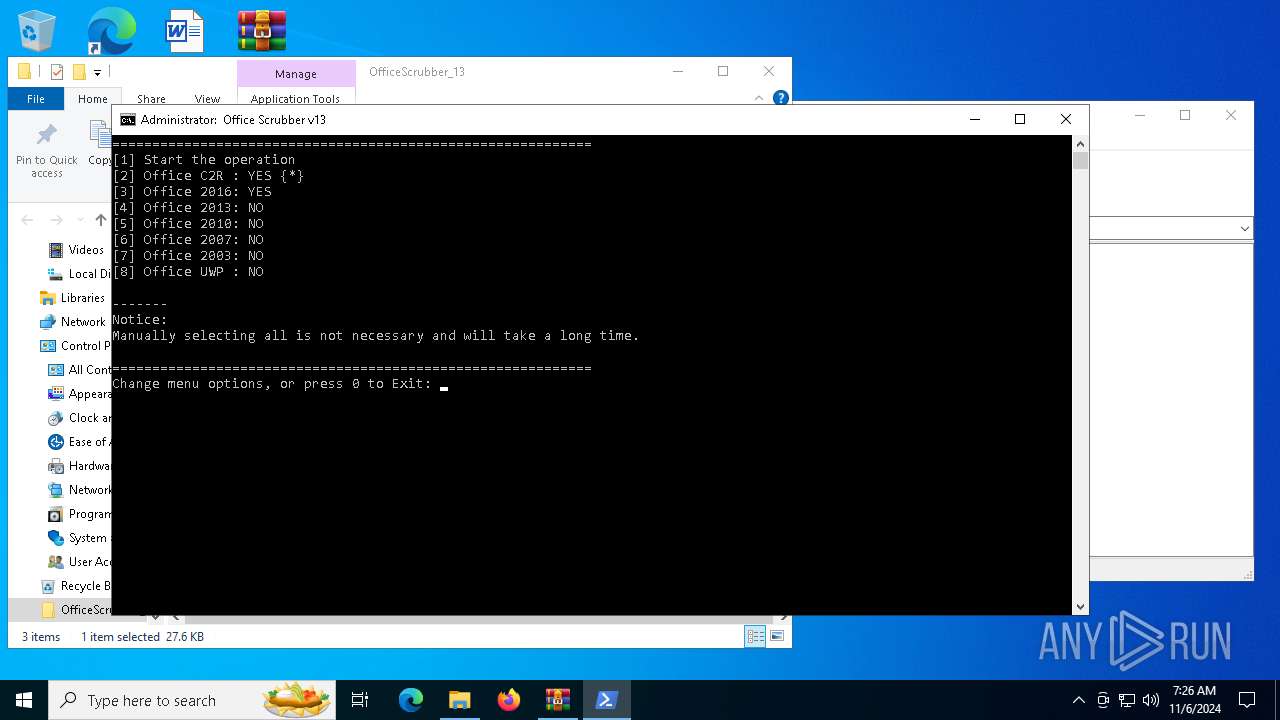Viewport: 1280px width, 720px height.
Task: Open the WinRAR desktop icon
Action: [x=262, y=30]
